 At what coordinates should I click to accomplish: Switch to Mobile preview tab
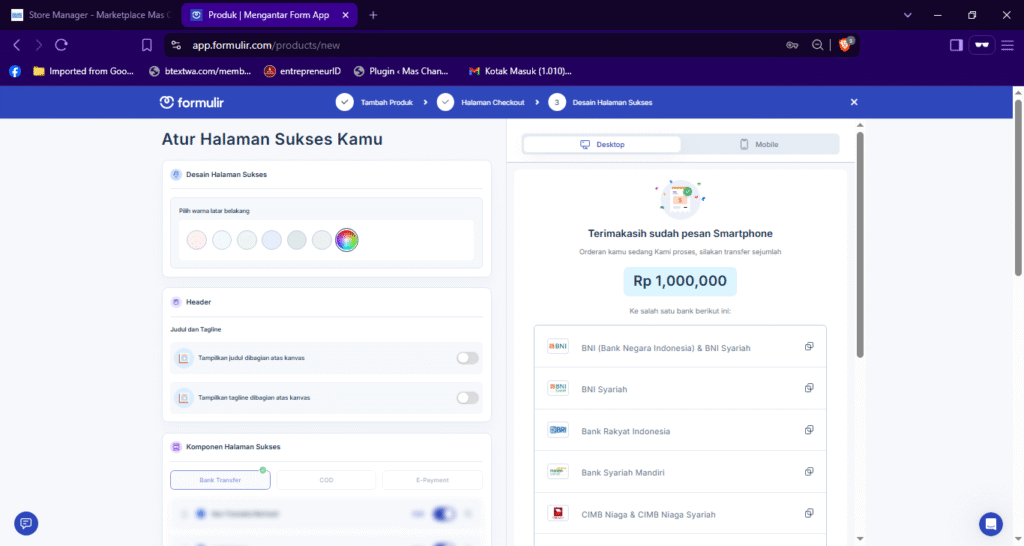coord(759,144)
